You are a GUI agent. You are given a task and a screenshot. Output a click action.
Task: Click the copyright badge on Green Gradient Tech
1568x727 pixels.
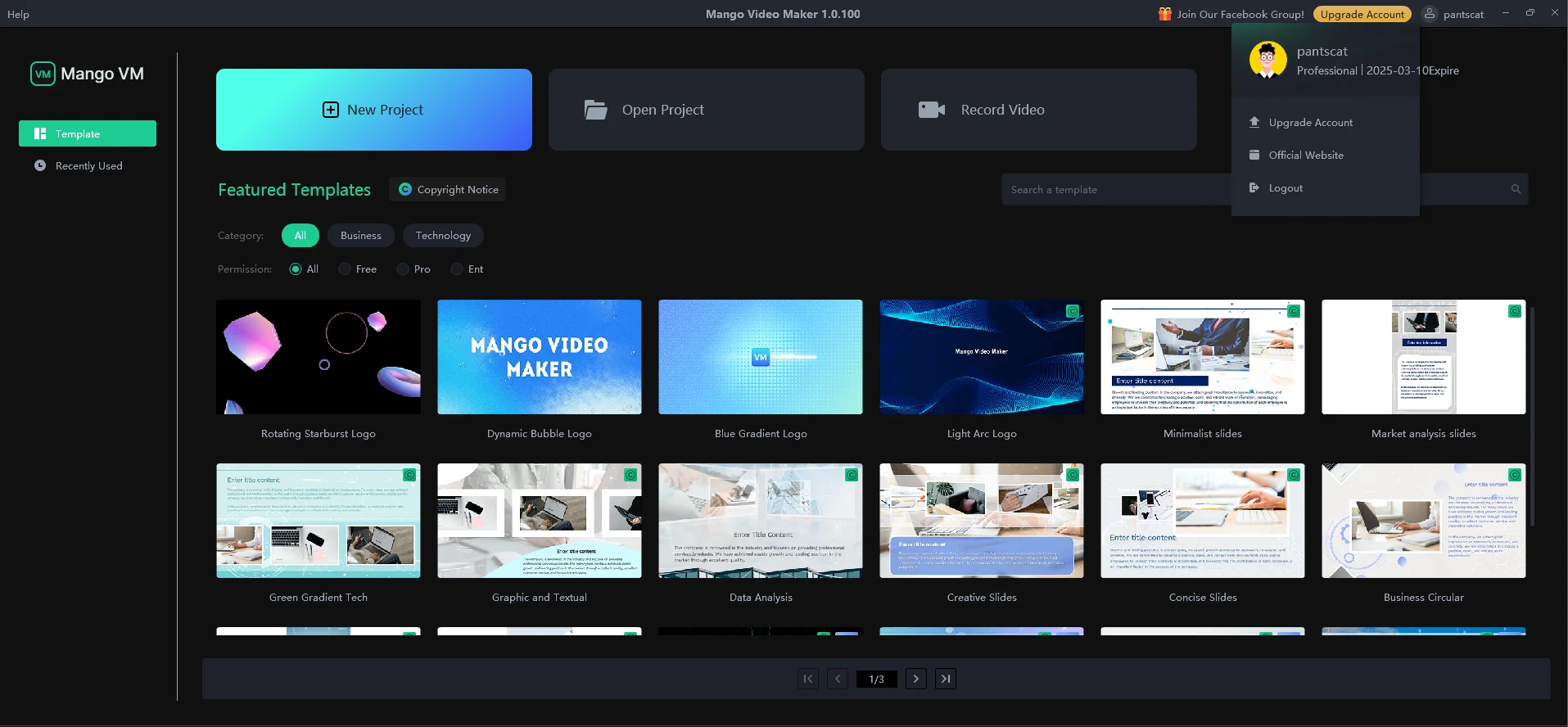(x=409, y=475)
